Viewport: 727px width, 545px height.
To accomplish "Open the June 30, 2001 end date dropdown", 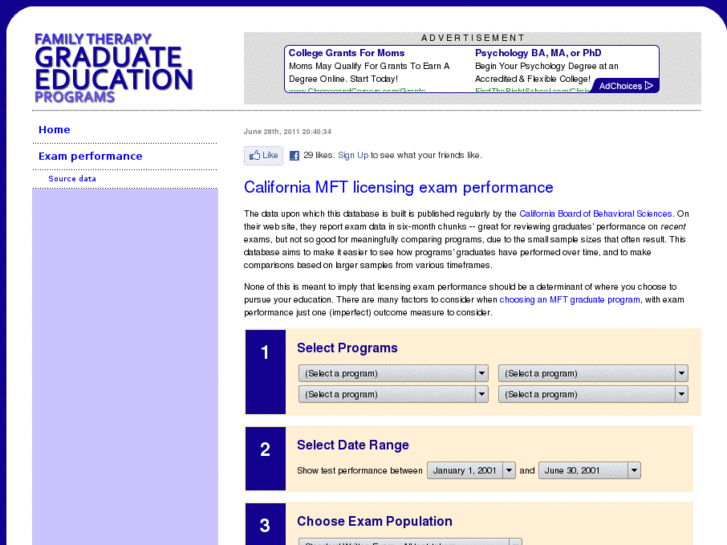I will coord(589,470).
